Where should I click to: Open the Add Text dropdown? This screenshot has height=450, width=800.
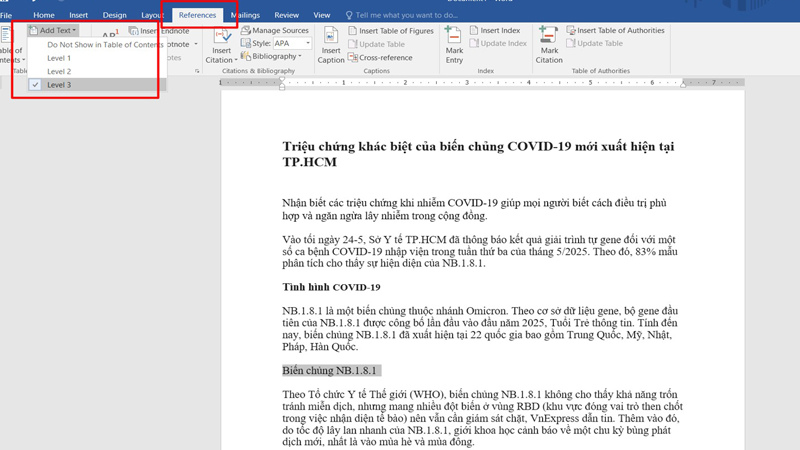pos(53,30)
